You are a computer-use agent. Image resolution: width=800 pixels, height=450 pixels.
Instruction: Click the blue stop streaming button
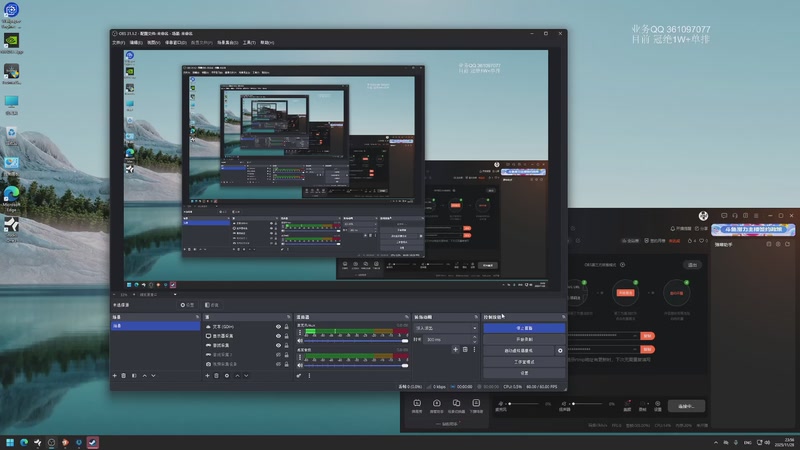524,328
